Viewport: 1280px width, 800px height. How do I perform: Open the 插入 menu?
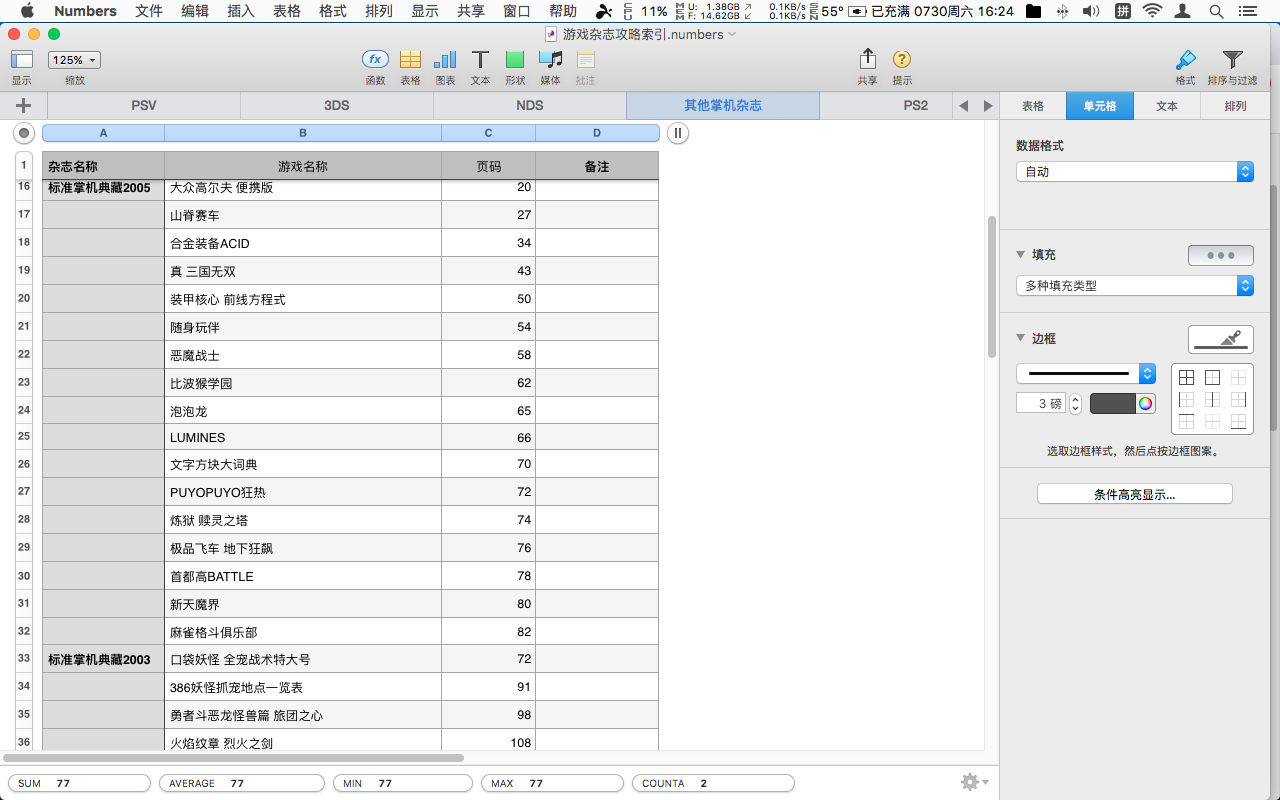coord(241,12)
